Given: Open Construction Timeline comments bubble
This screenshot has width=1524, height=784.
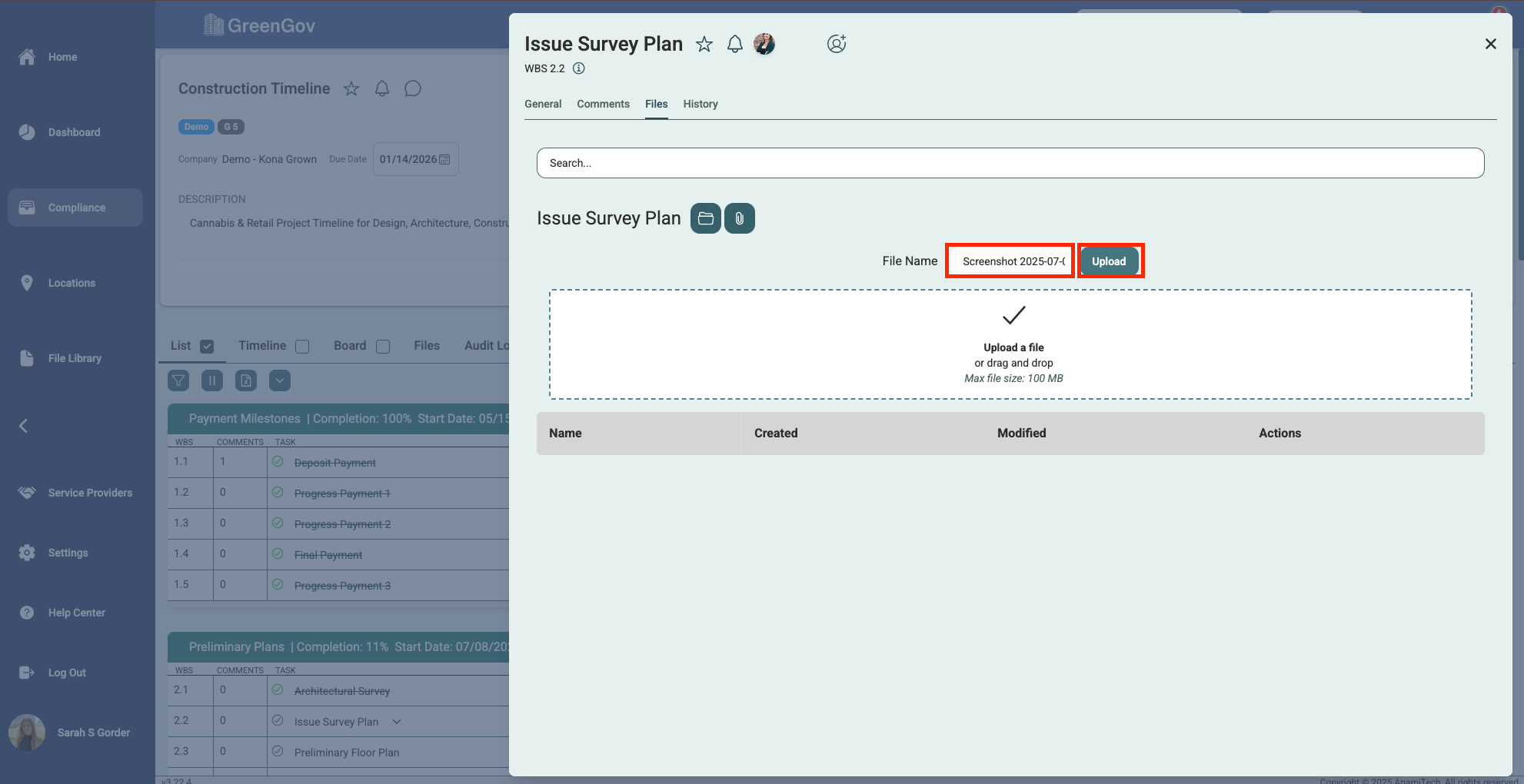Looking at the screenshot, I should coord(413,88).
